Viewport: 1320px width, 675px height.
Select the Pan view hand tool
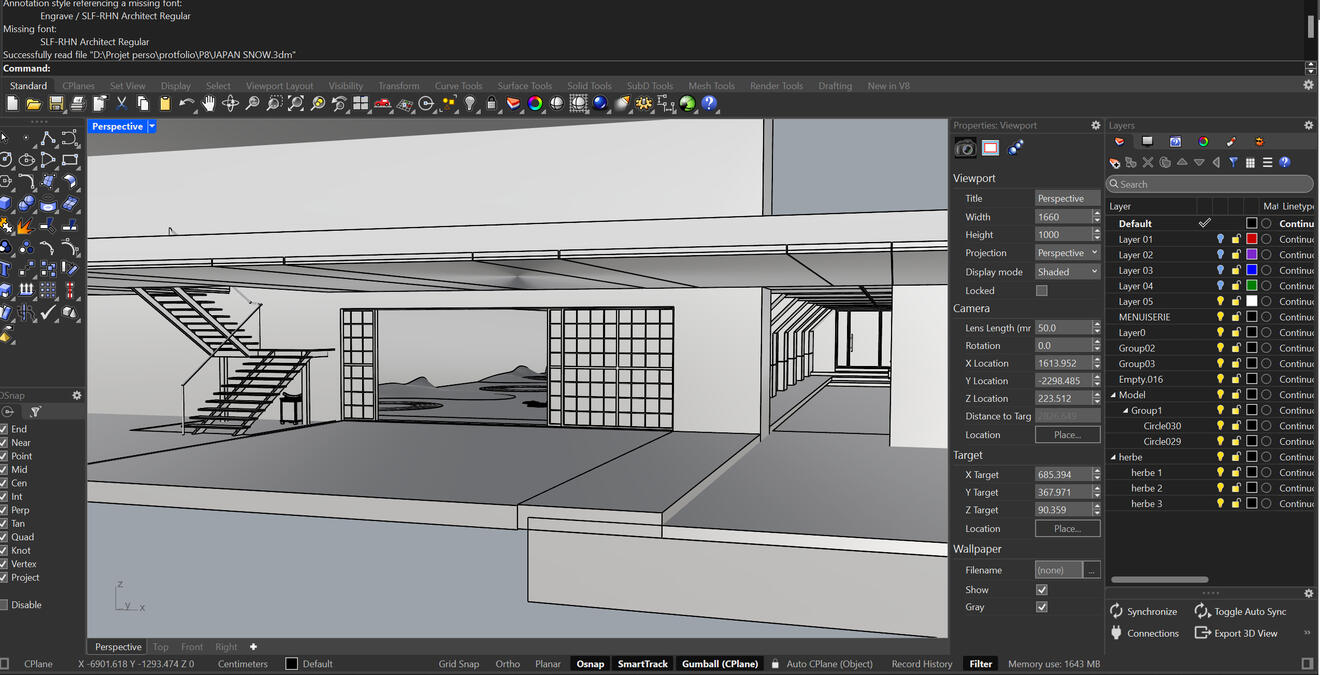click(209, 103)
